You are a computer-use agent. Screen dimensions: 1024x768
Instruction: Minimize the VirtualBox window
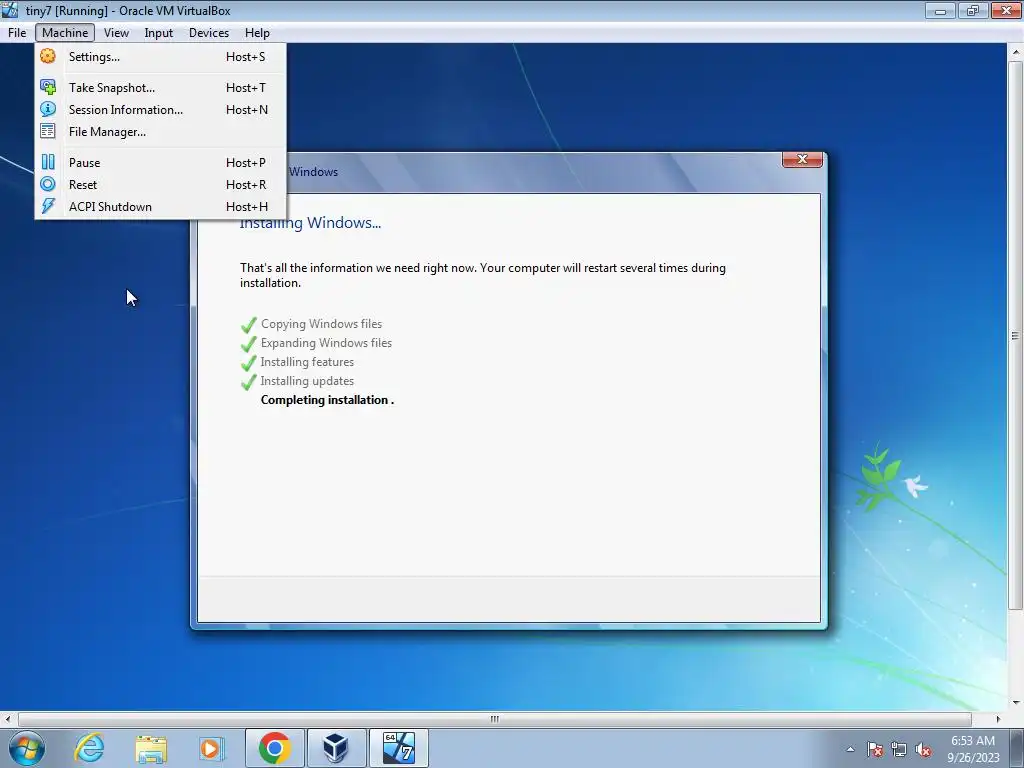pos(940,10)
